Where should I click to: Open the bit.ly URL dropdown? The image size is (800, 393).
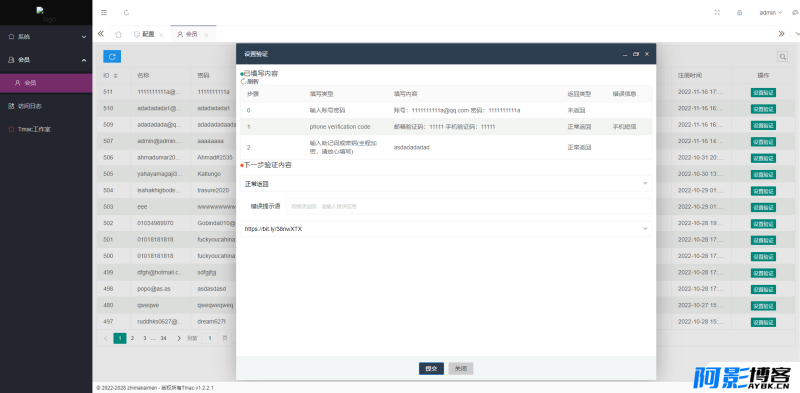(445, 229)
